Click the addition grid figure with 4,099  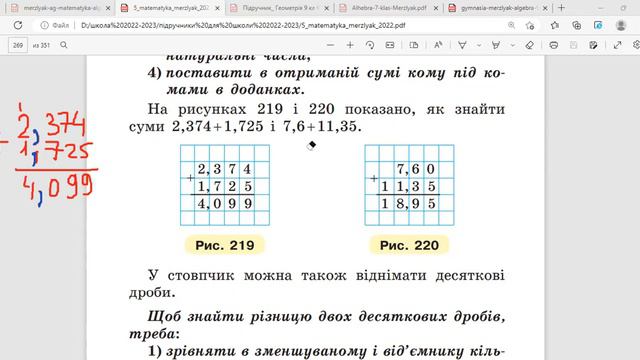click(225, 185)
